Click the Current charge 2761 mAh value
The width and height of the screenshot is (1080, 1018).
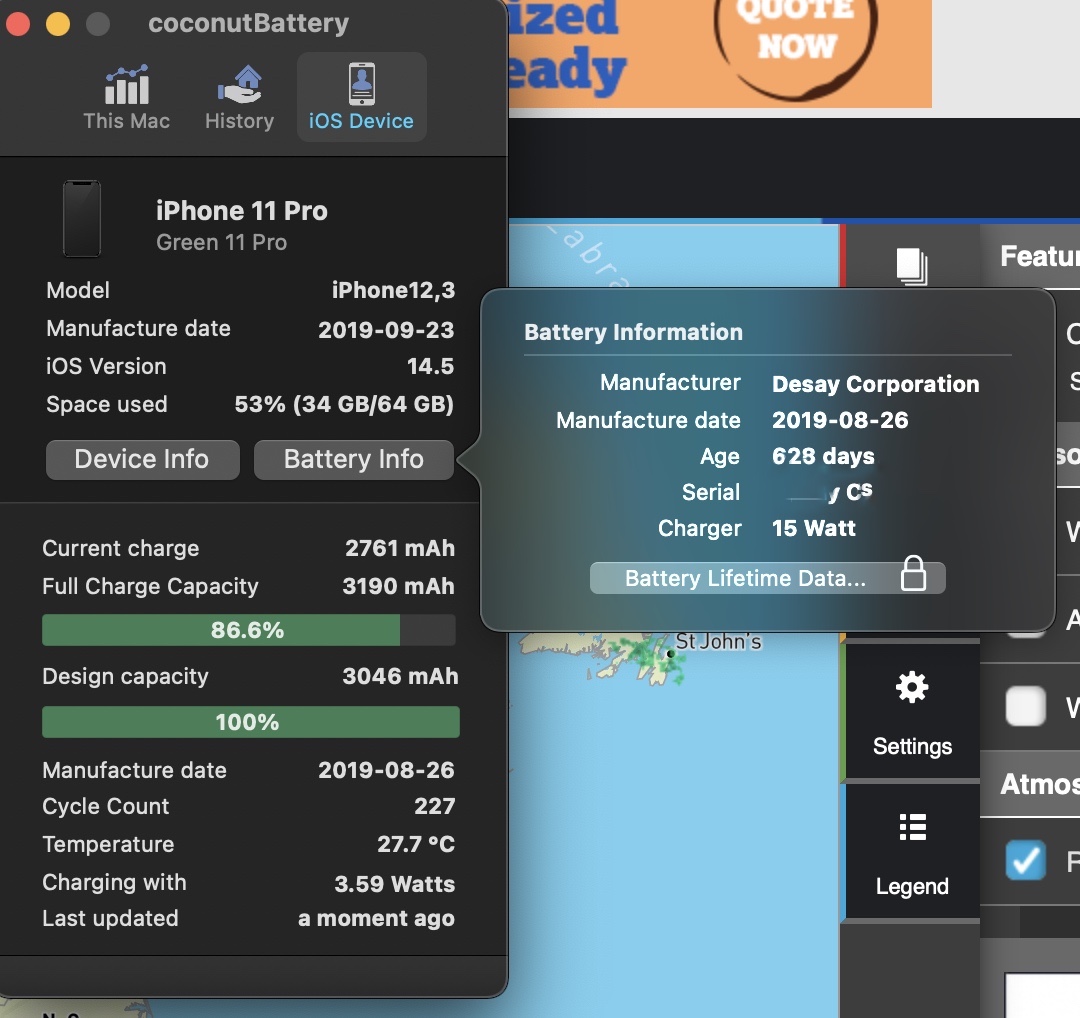coord(400,548)
